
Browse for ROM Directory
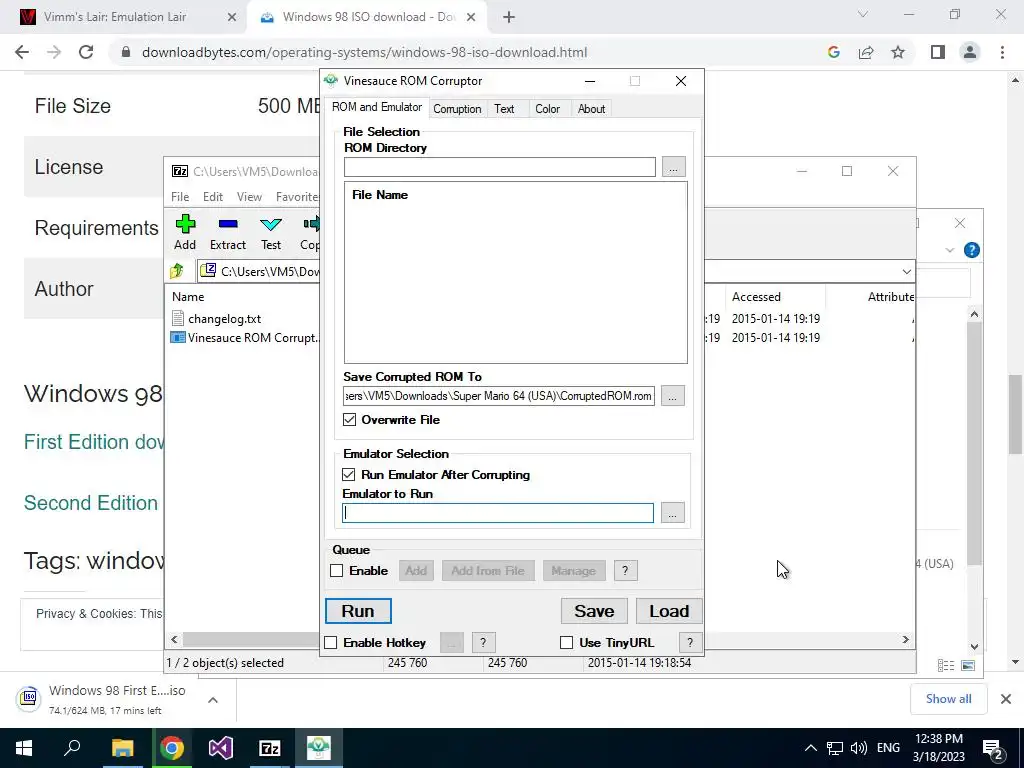tap(673, 167)
